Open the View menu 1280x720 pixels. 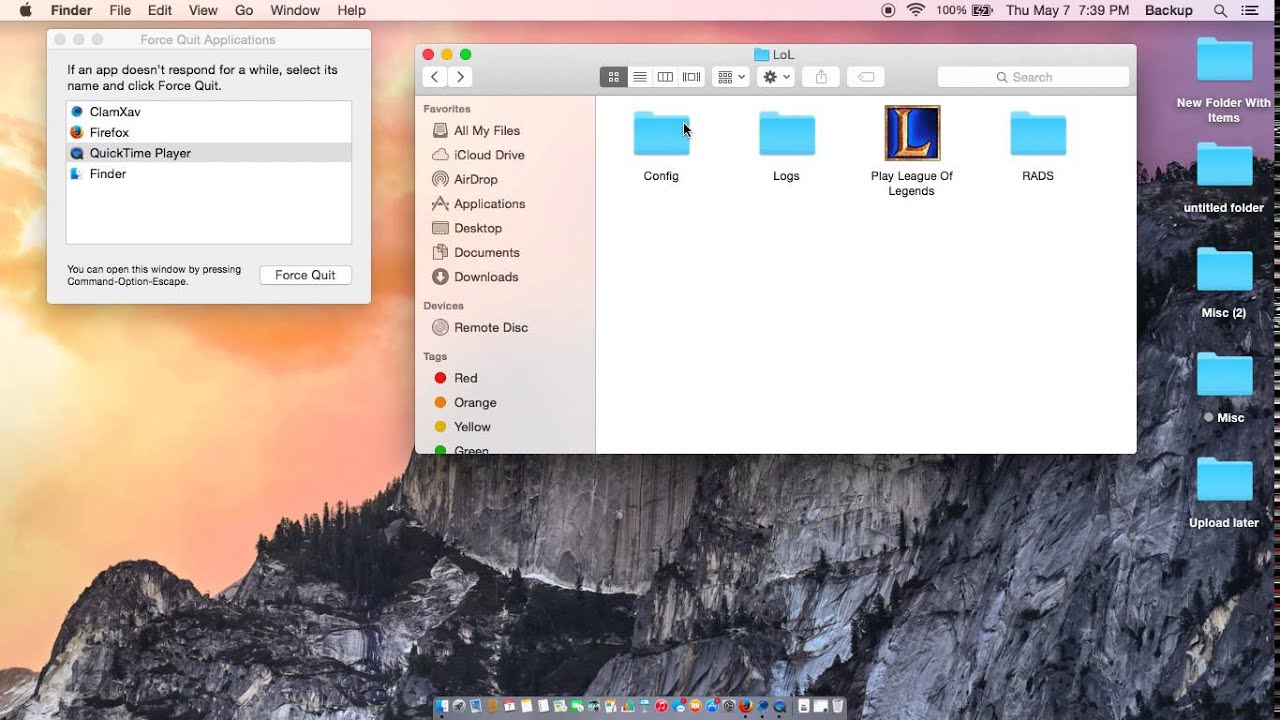203,10
